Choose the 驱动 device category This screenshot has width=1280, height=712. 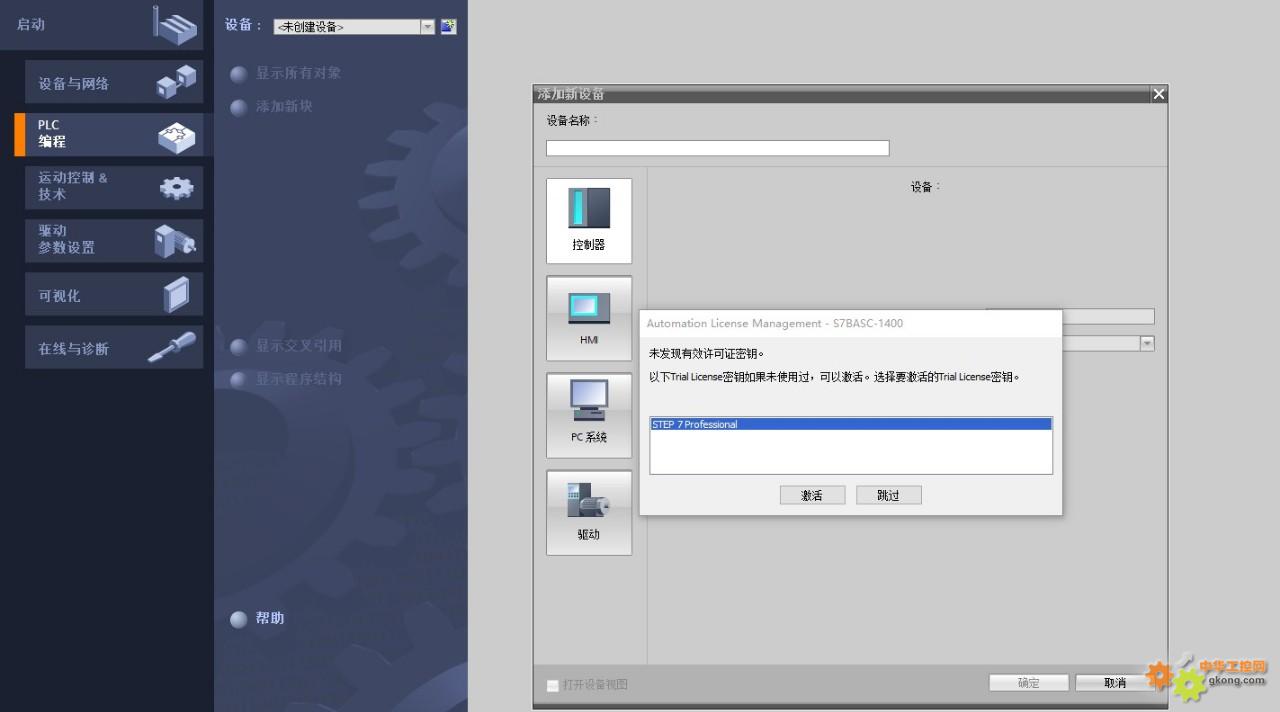[589, 512]
